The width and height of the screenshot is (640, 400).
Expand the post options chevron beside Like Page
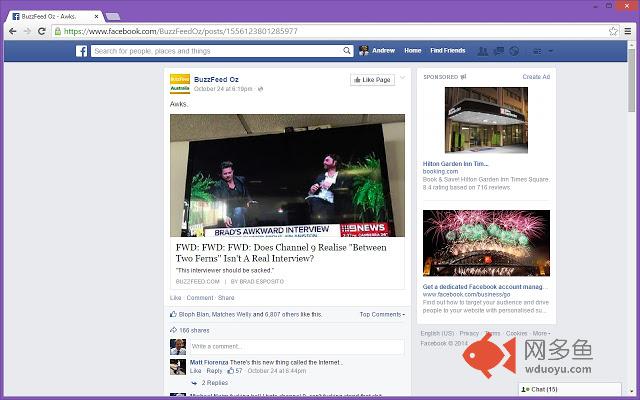coord(402,78)
